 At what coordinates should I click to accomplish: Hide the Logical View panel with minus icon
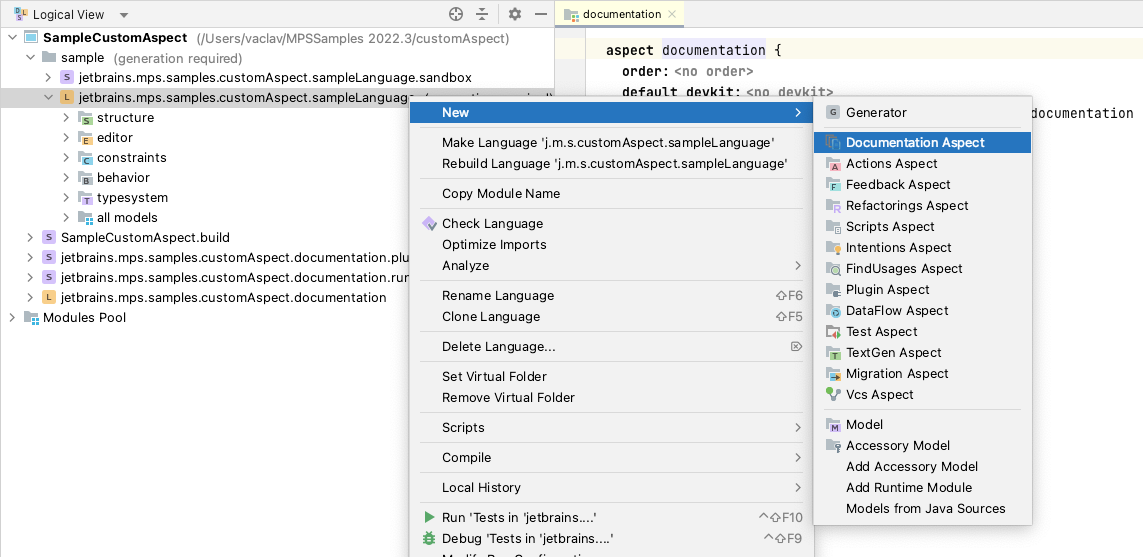pos(541,14)
